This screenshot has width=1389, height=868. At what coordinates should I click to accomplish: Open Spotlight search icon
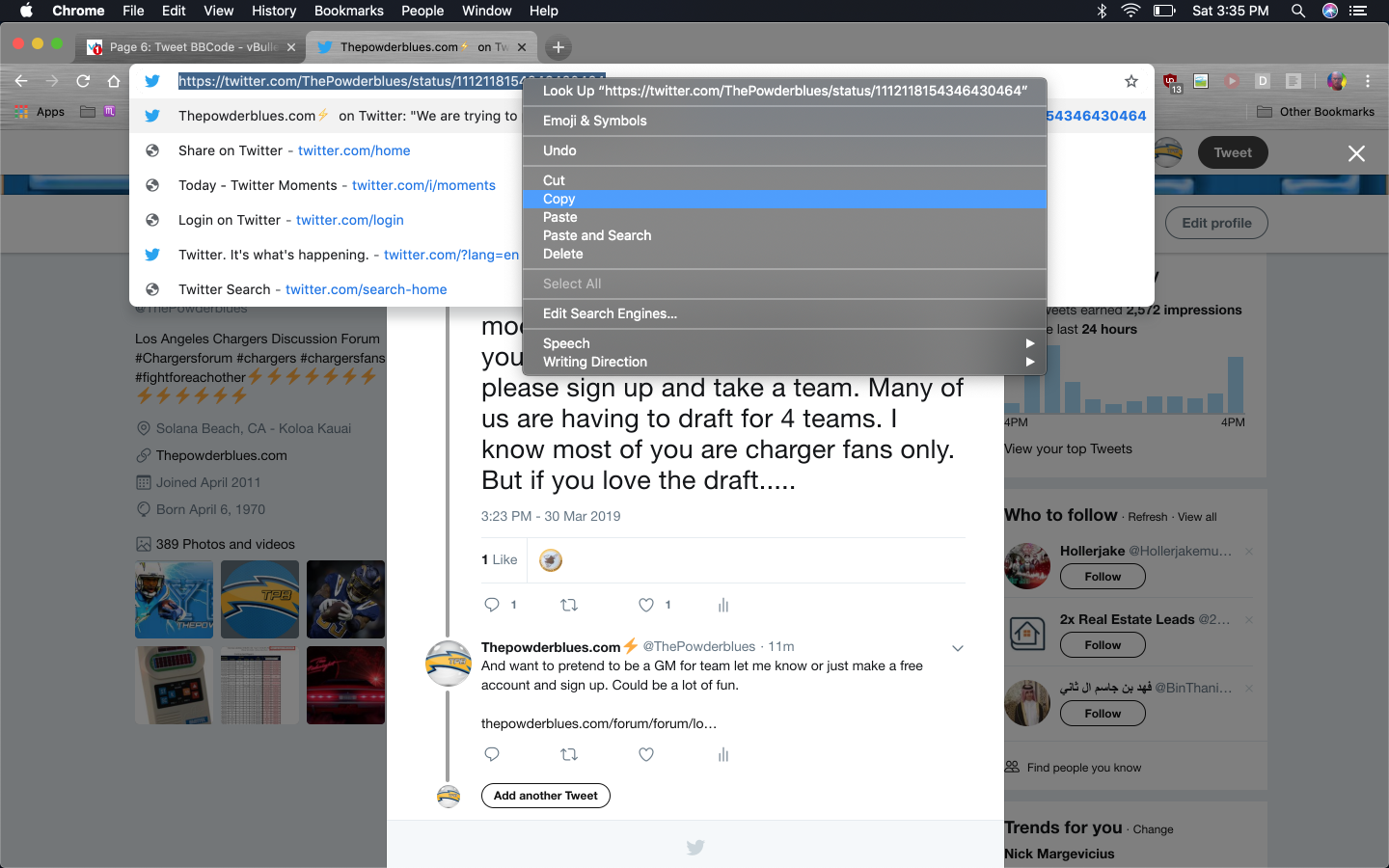coord(1298,11)
